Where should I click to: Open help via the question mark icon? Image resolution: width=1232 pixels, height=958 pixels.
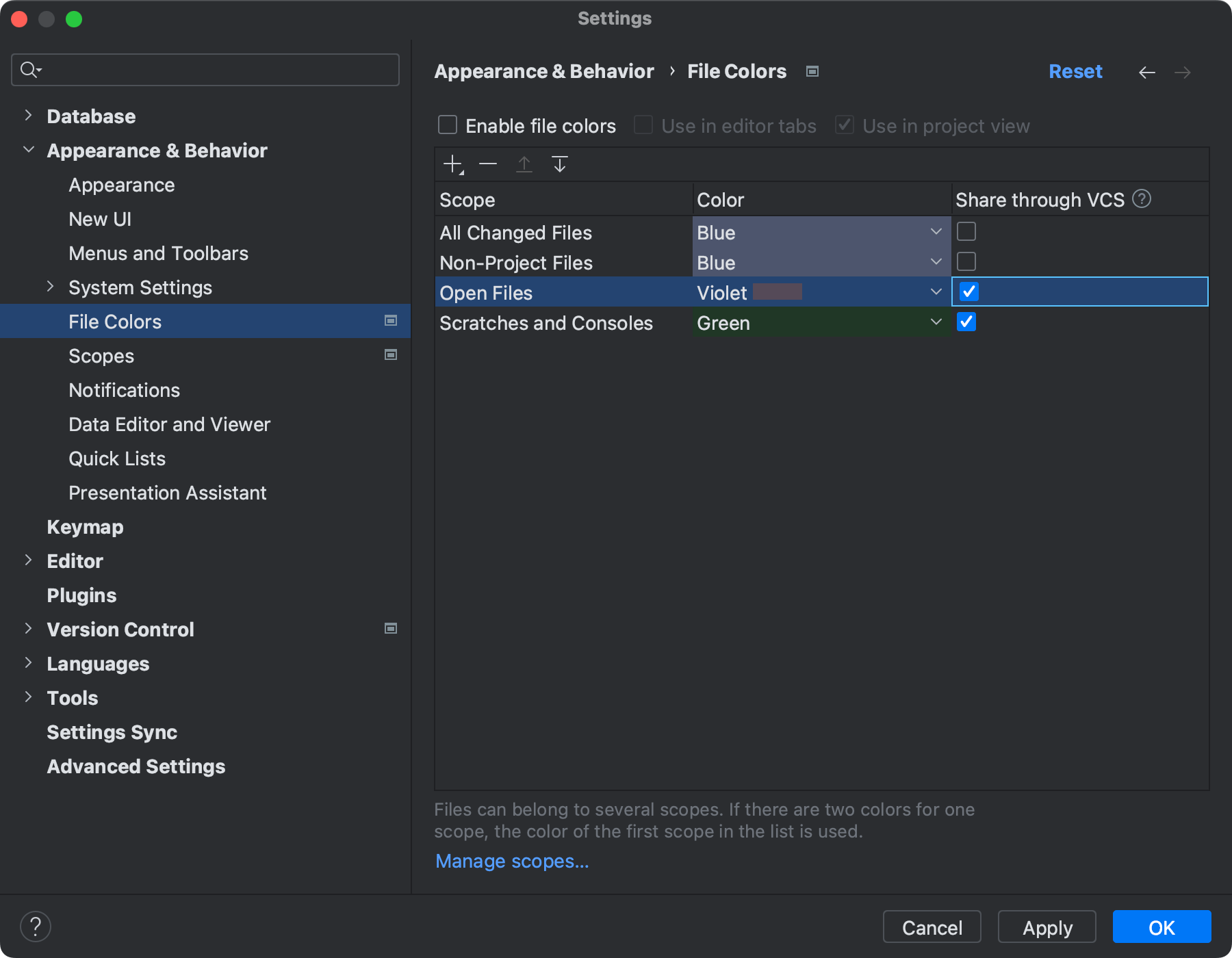36,927
